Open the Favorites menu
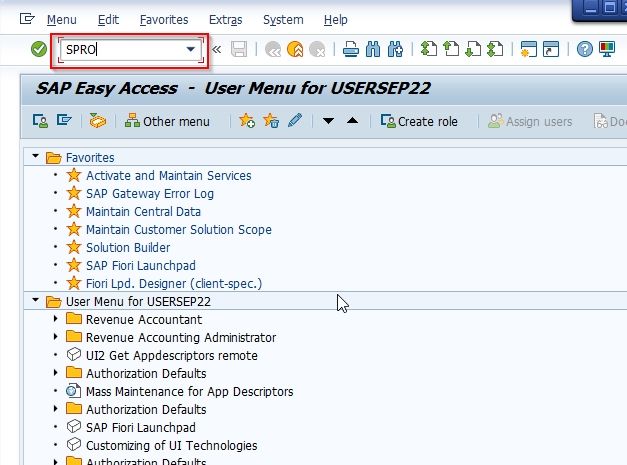Screen dimensions: 627x465 pyautogui.click(x=164, y=20)
